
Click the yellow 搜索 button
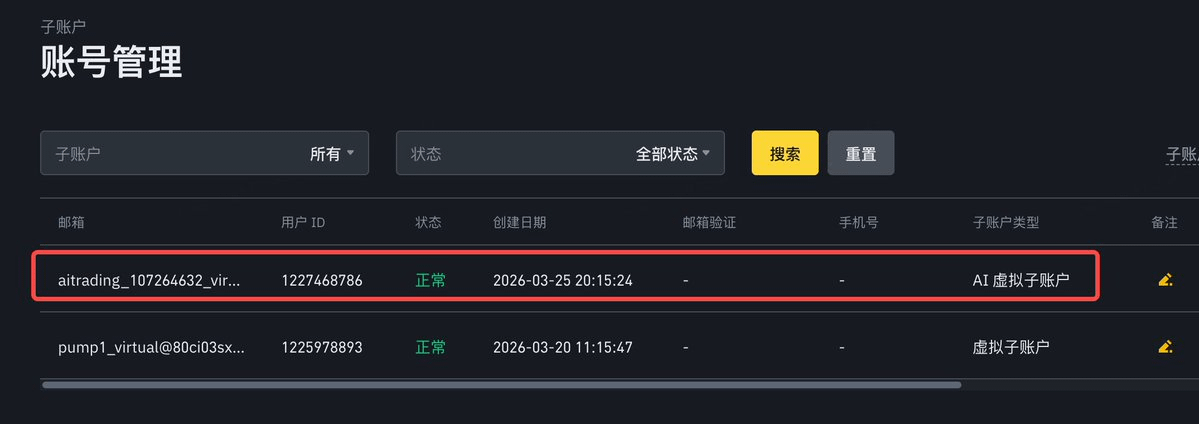pyautogui.click(x=785, y=154)
